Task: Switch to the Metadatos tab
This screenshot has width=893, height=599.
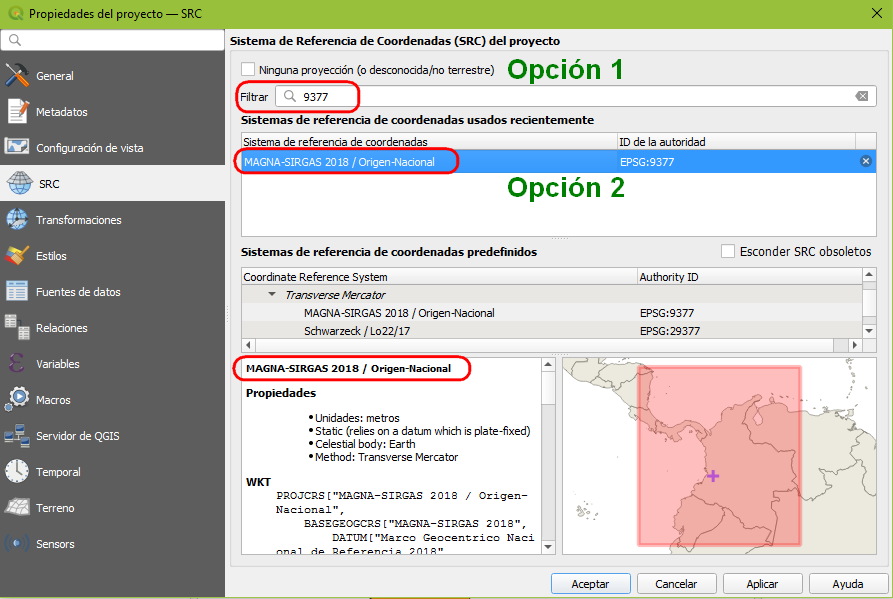Action: point(62,112)
